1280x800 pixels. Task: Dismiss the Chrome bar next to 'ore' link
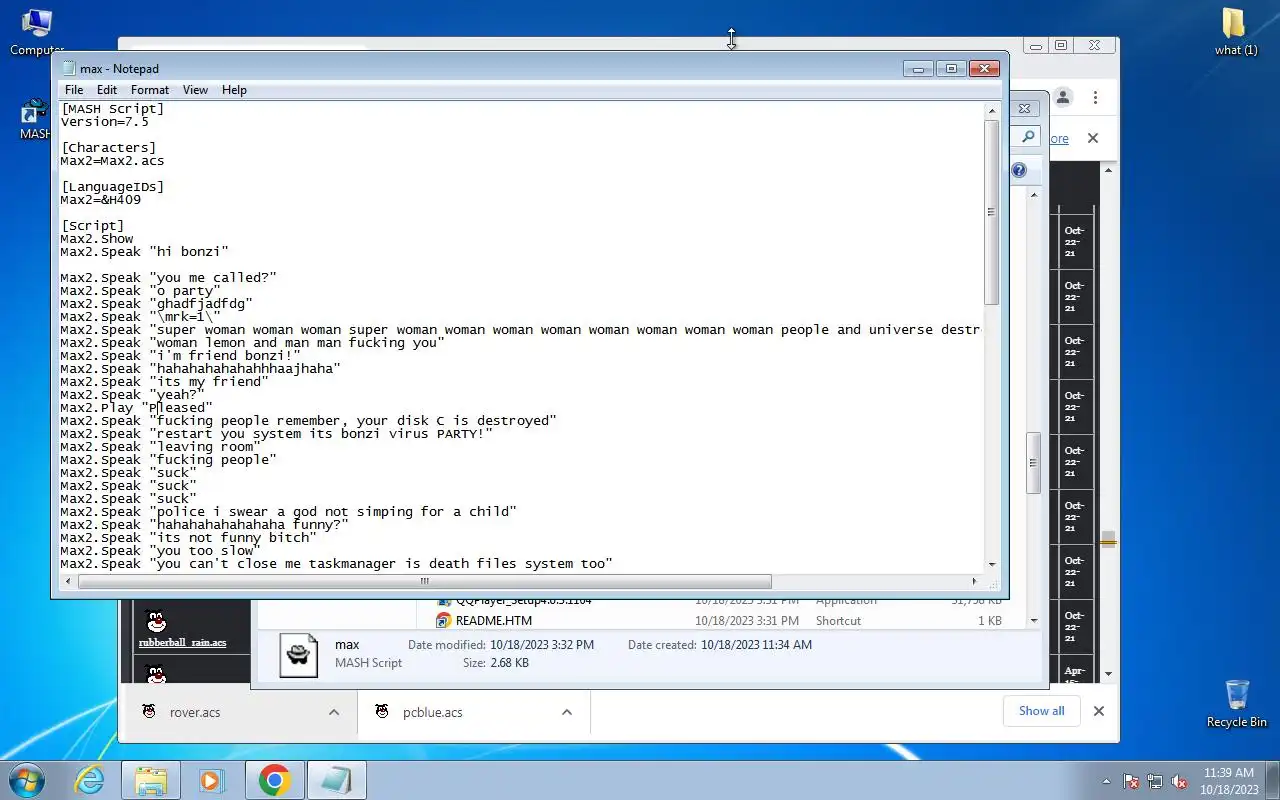tap(1093, 138)
